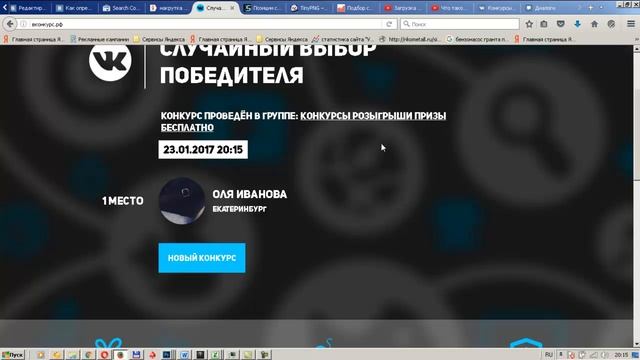Open the Конкурсы розыгрыши призы бесплатно group link
Viewport: 640px width, 360px height.
coord(303,122)
